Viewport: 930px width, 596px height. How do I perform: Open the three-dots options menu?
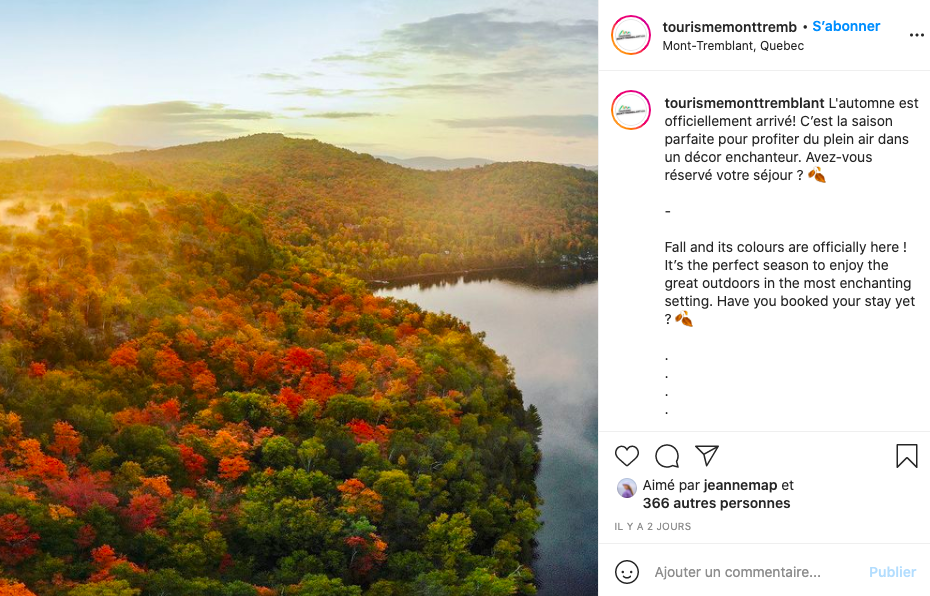click(x=917, y=35)
